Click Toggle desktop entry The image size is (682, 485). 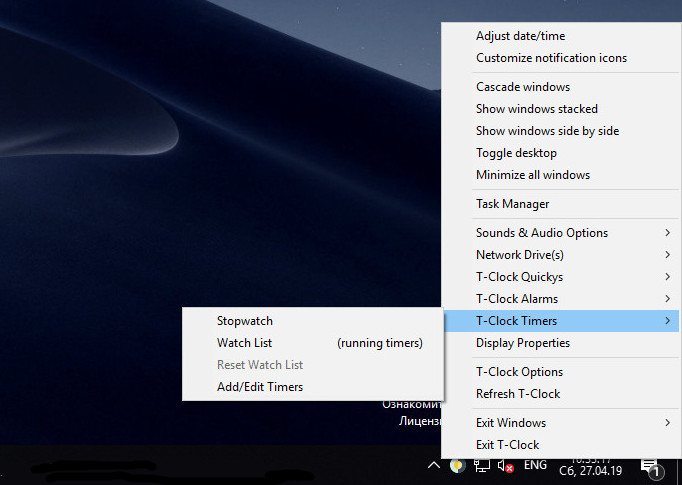point(560,153)
